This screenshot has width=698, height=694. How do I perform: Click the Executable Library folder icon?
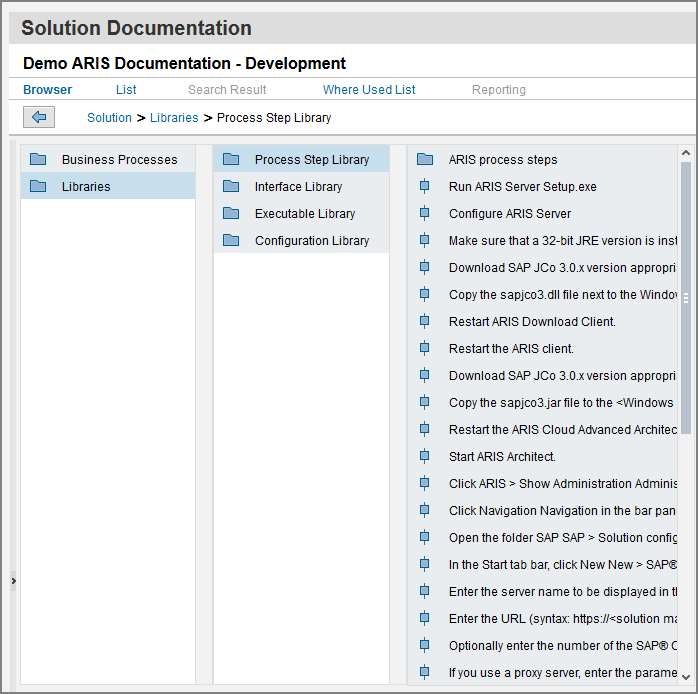click(x=231, y=213)
